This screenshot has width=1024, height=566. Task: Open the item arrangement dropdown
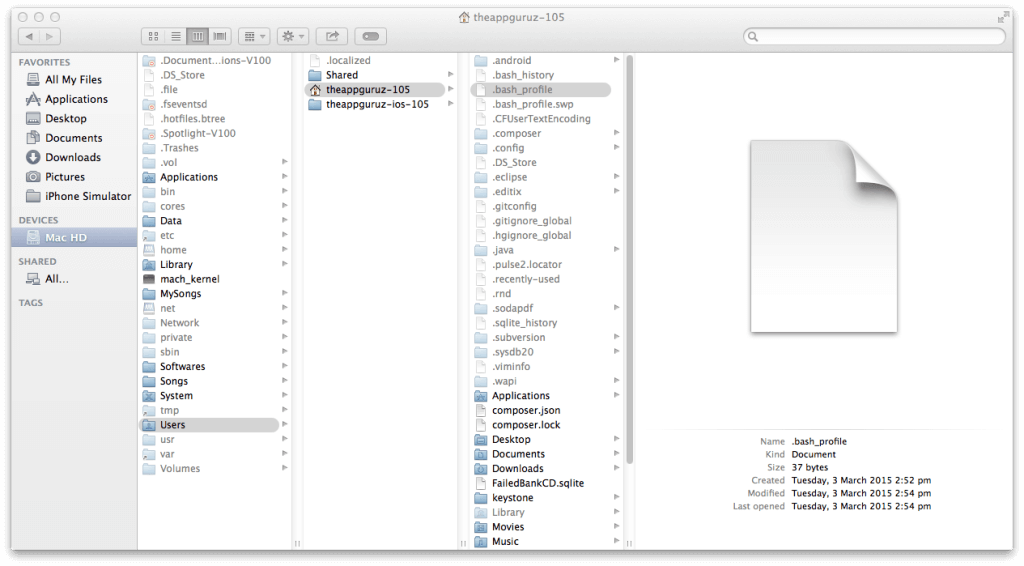pyautogui.click(x=254, y=37)
